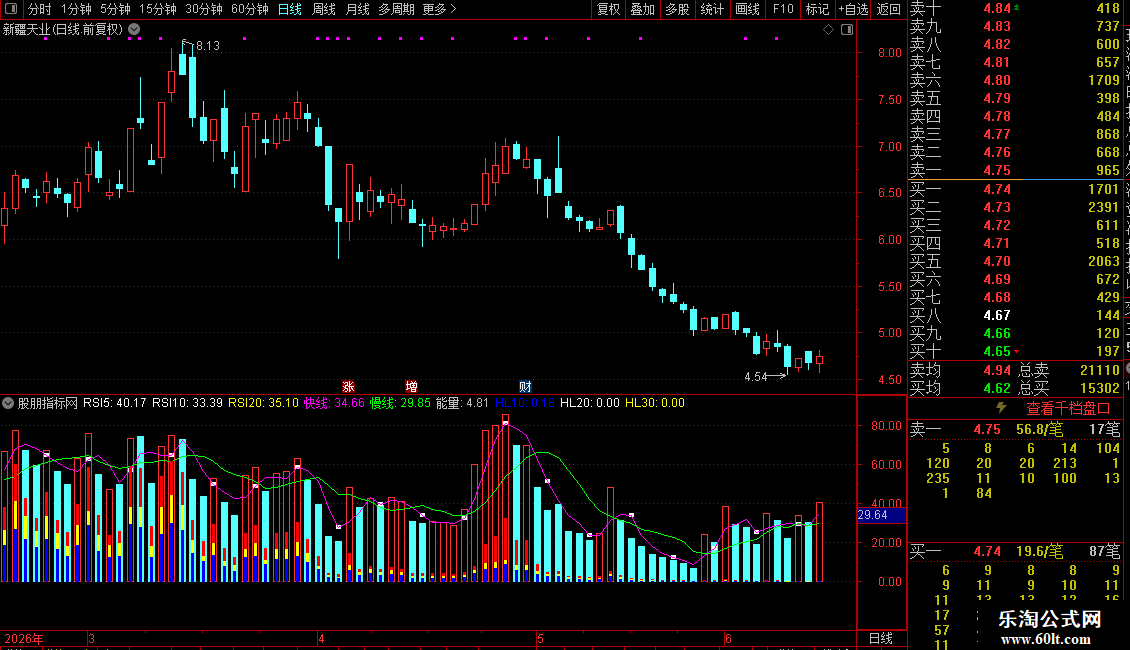This screenshot has height=650, width=1130.
Task: Click the 买均 average price 4.62
Action: pyautogui.click(x=997, y=388)
